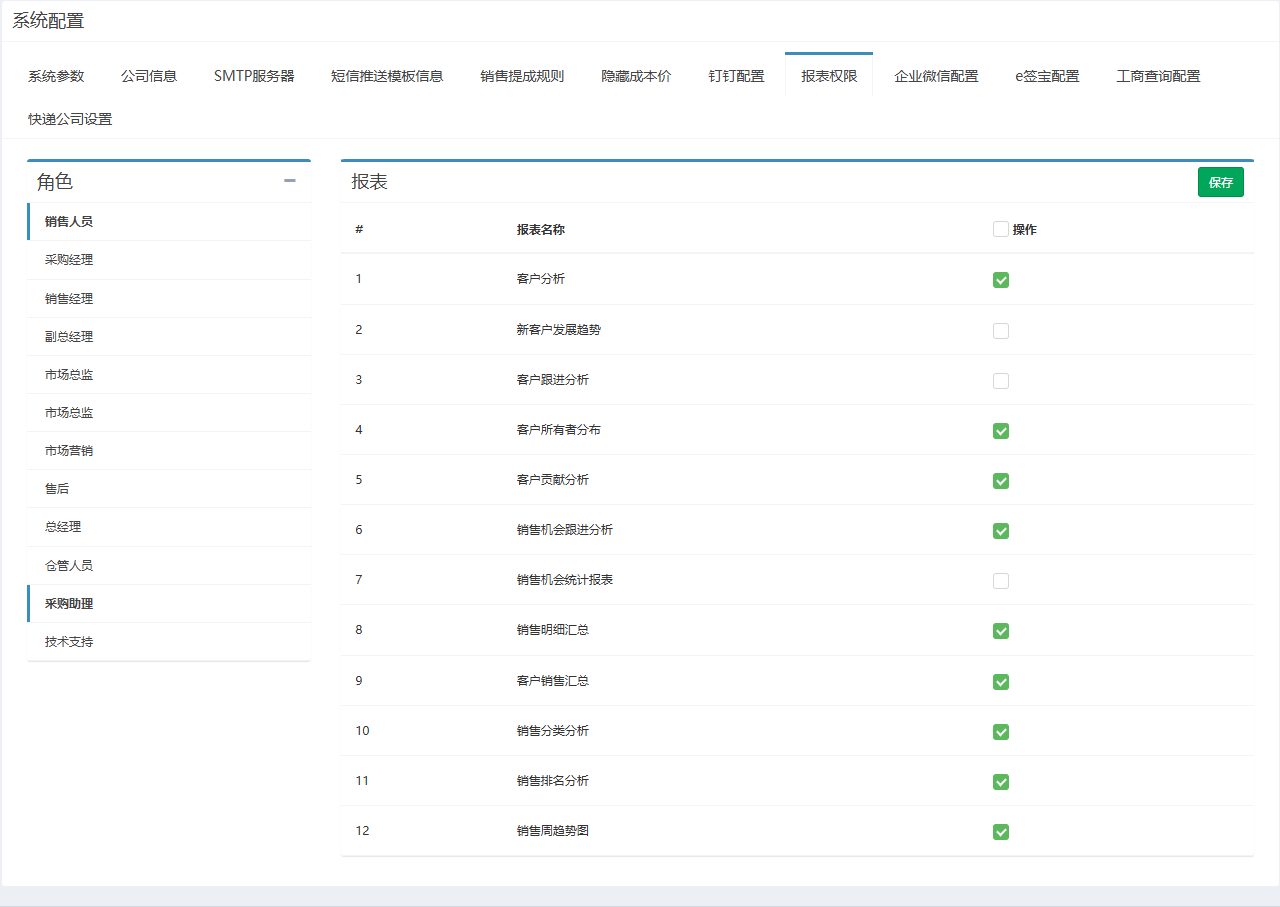Image resolution: width=1280 pixels, height=907 pixels.
Task: Switch to the 公司信息 tab
Action: point(149,76)
